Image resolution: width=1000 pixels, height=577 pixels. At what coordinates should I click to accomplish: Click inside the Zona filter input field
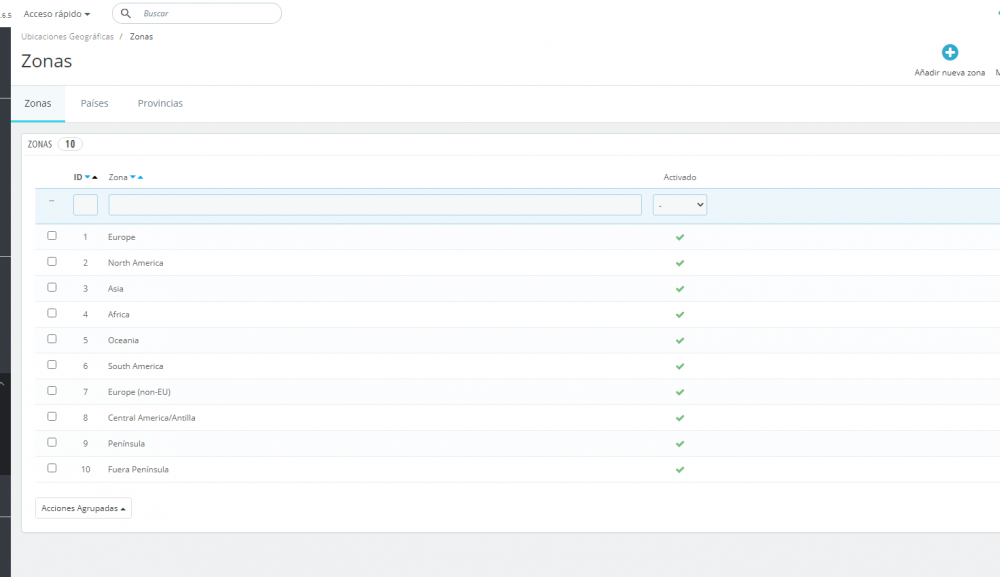[375, 204]
